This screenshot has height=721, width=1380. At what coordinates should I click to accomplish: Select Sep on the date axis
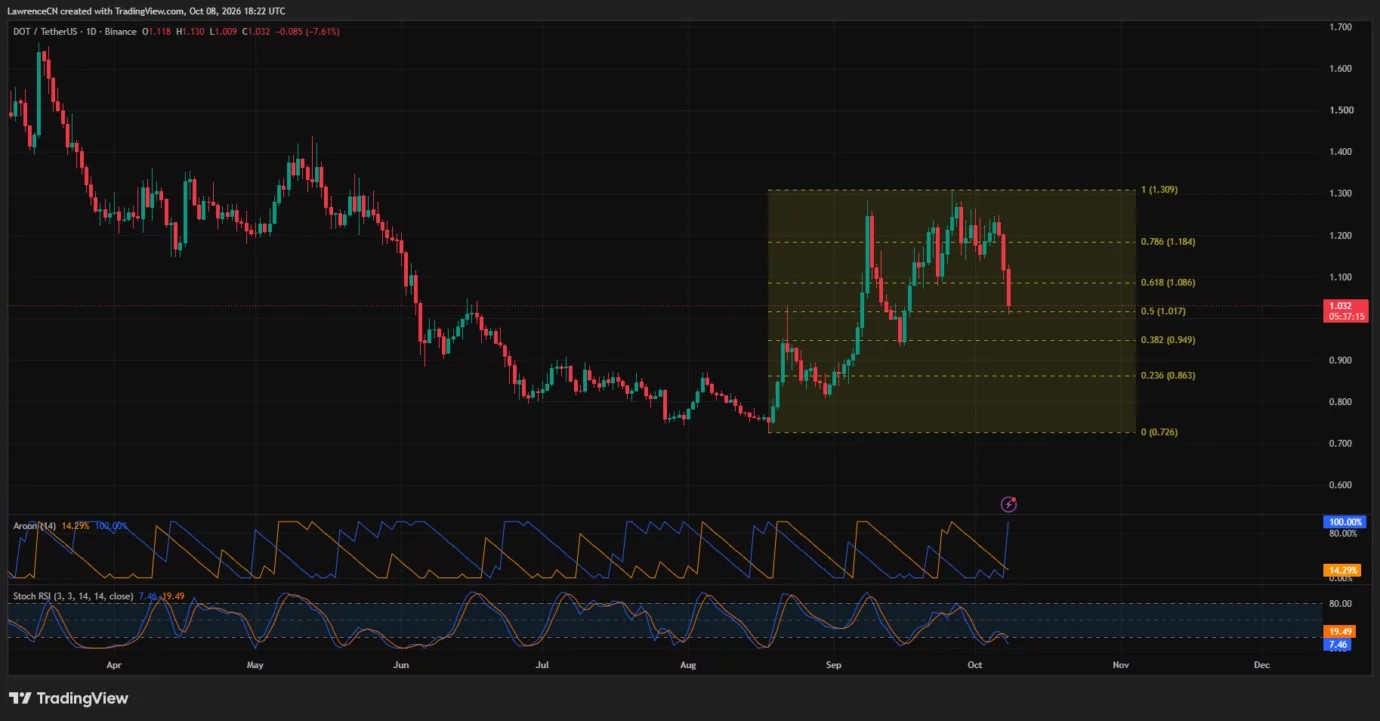click(833, 664)
